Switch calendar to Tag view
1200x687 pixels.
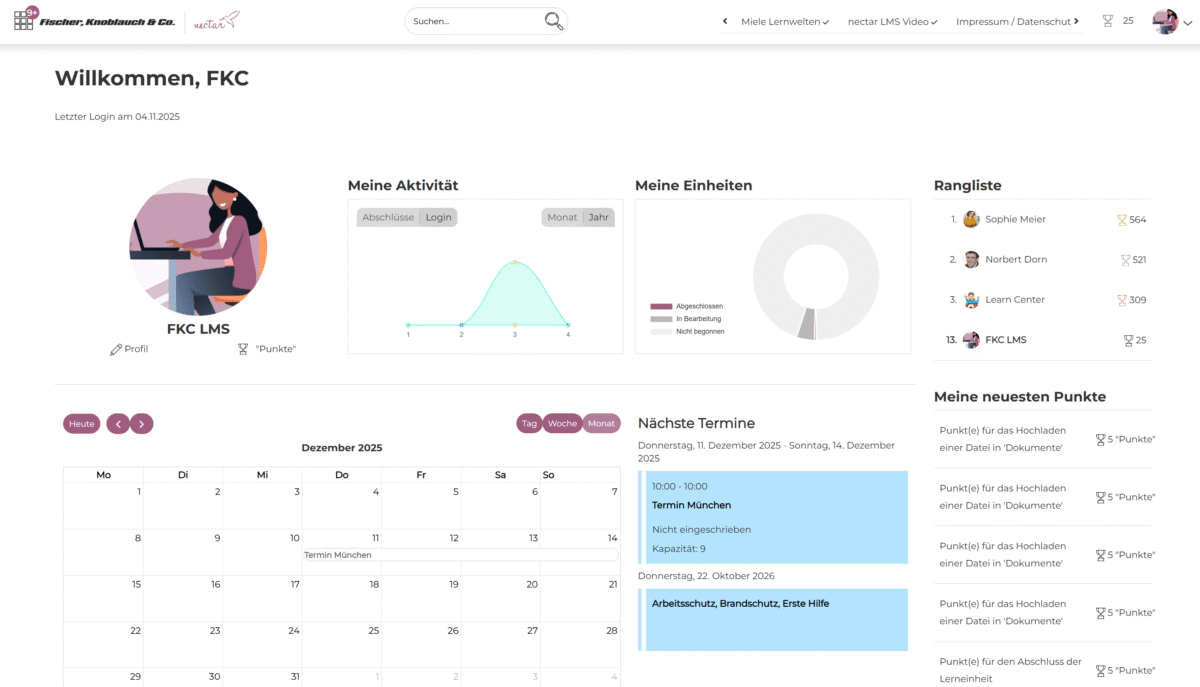pos(529,424)
